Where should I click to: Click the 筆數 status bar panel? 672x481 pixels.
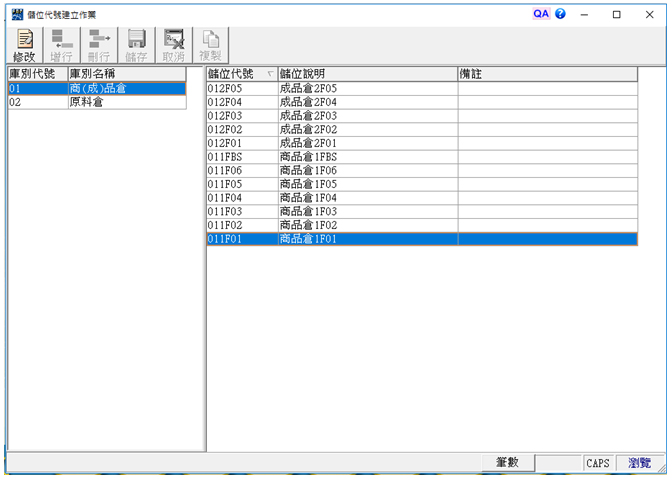point(507,463)
